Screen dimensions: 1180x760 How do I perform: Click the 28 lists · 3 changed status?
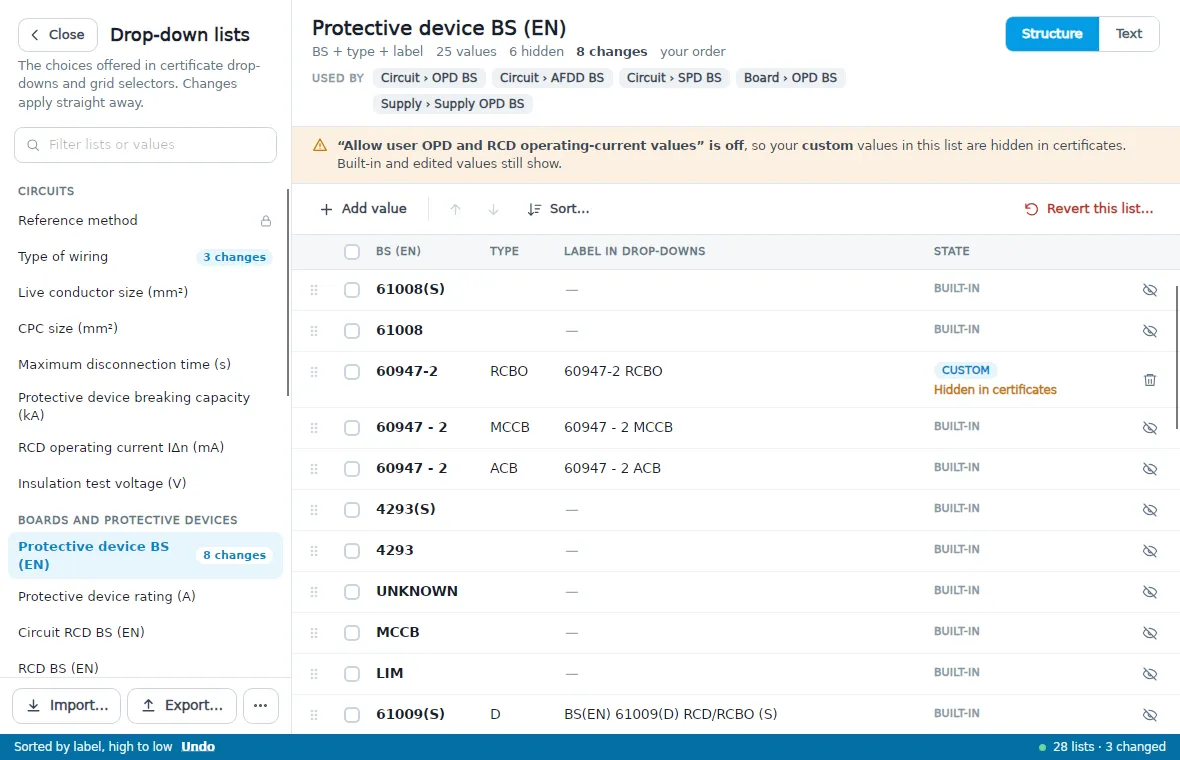[x=1102, y=746]
